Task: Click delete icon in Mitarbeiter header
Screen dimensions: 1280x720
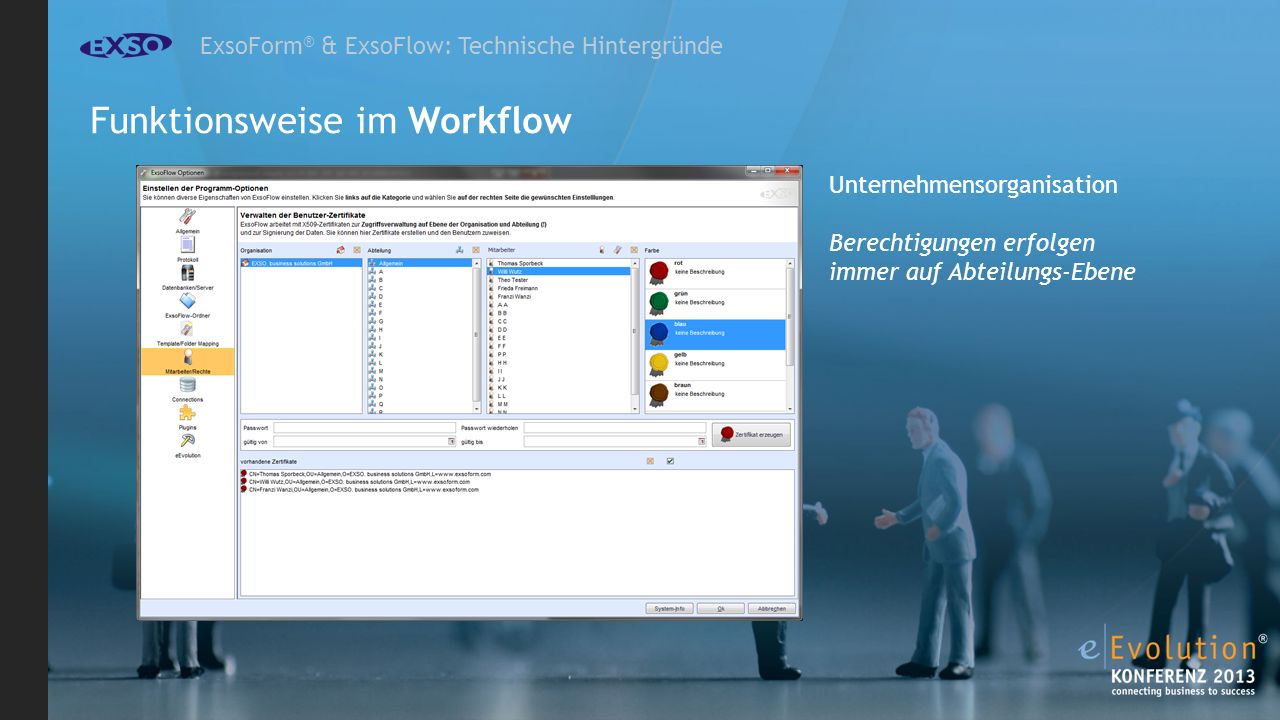Action: [632, 250]
